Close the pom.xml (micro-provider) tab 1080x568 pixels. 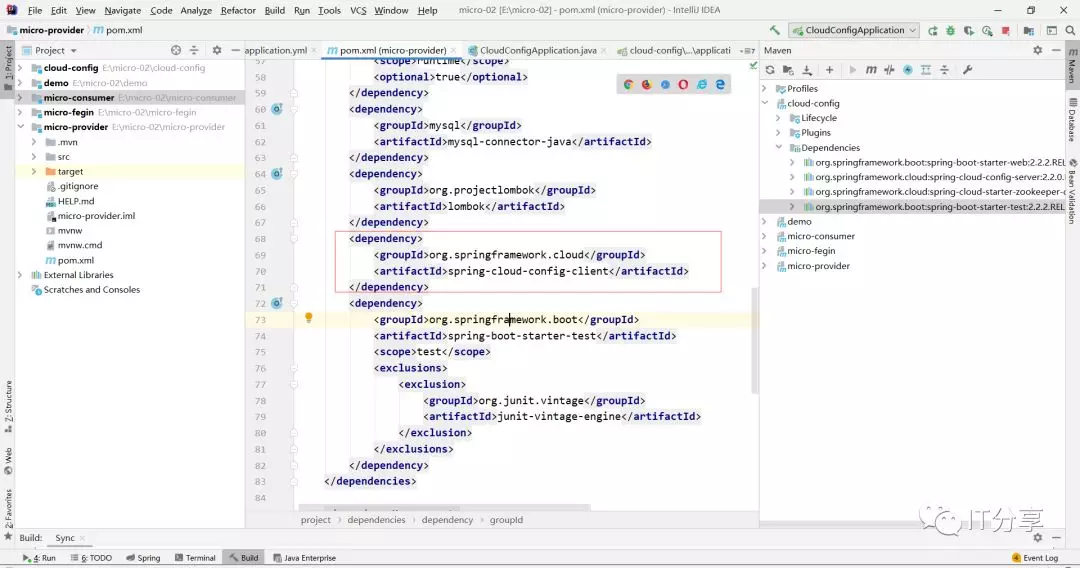(x=453, y=50)
